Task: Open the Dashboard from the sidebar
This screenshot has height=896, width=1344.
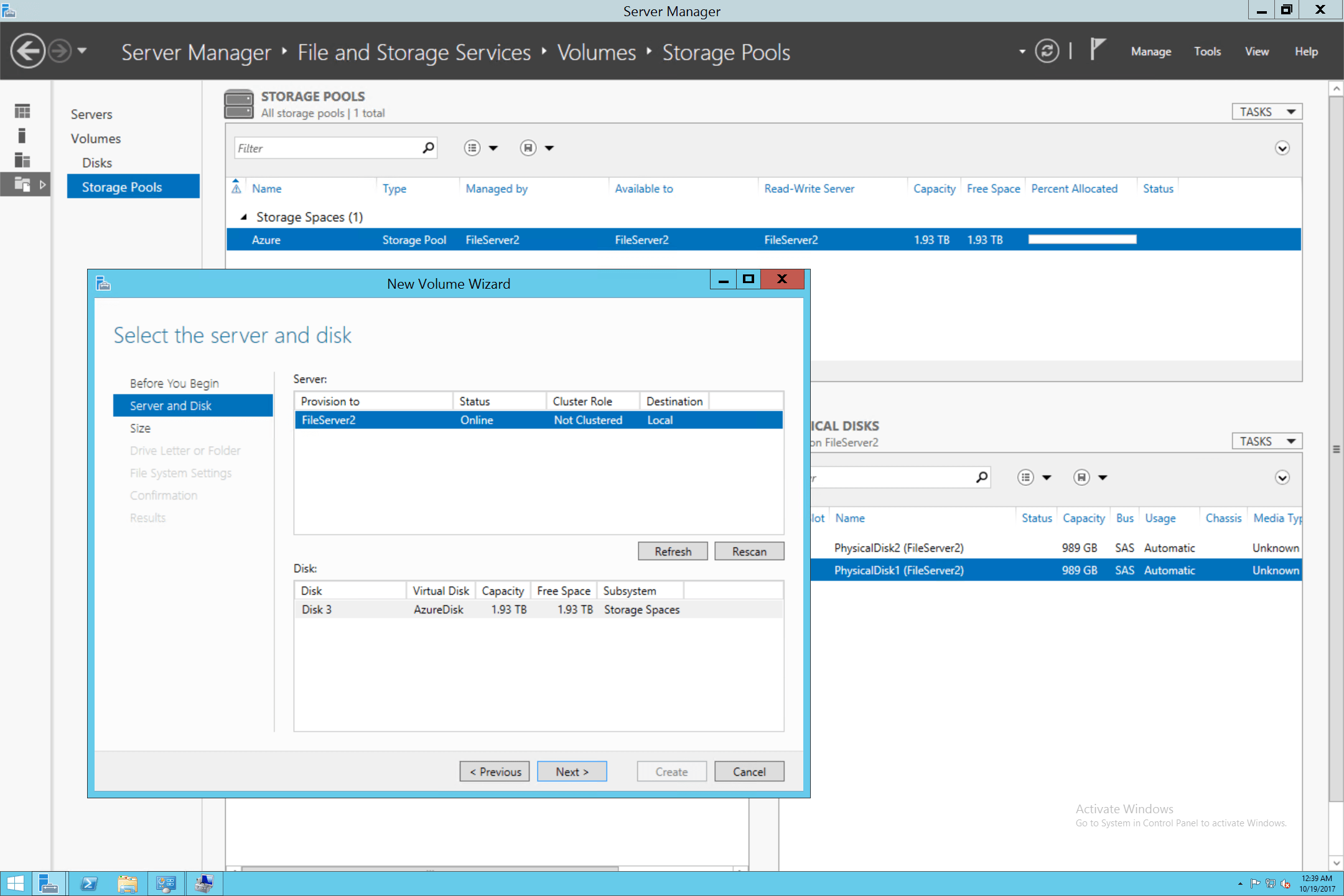Action: pos(22,110)
